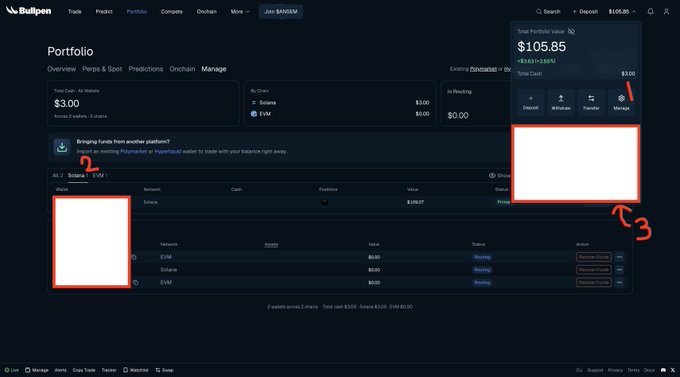The height and width of the screenshot is (377, 680).
Task: Open the notifications bell
Action: 650,12
